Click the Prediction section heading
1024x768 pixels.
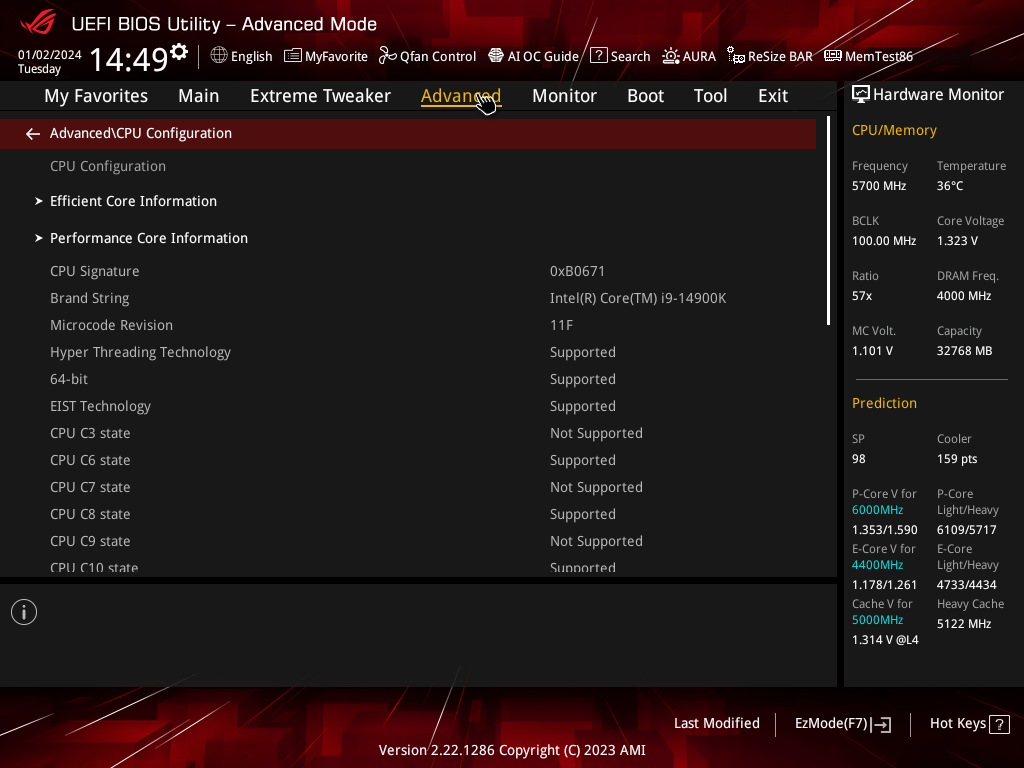coord(884,403)
